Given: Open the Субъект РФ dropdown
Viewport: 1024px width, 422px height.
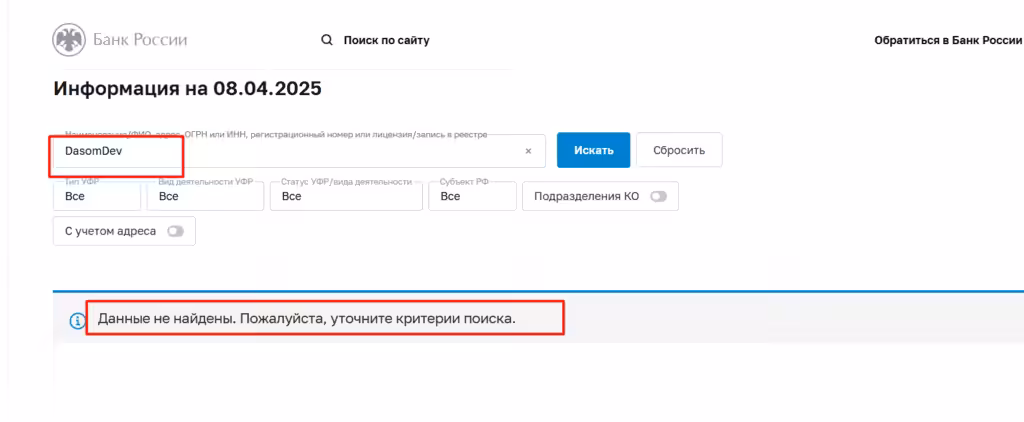Looking at the screenshot, I should tap(472, 196).
